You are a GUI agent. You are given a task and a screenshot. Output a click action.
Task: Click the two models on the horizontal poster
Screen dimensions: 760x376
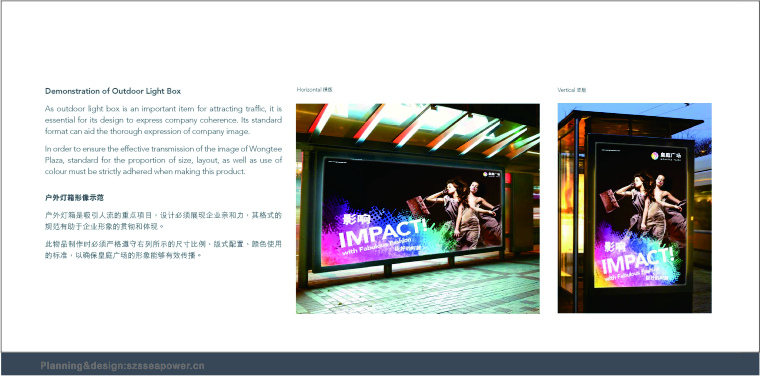click(x=464, y=212)
